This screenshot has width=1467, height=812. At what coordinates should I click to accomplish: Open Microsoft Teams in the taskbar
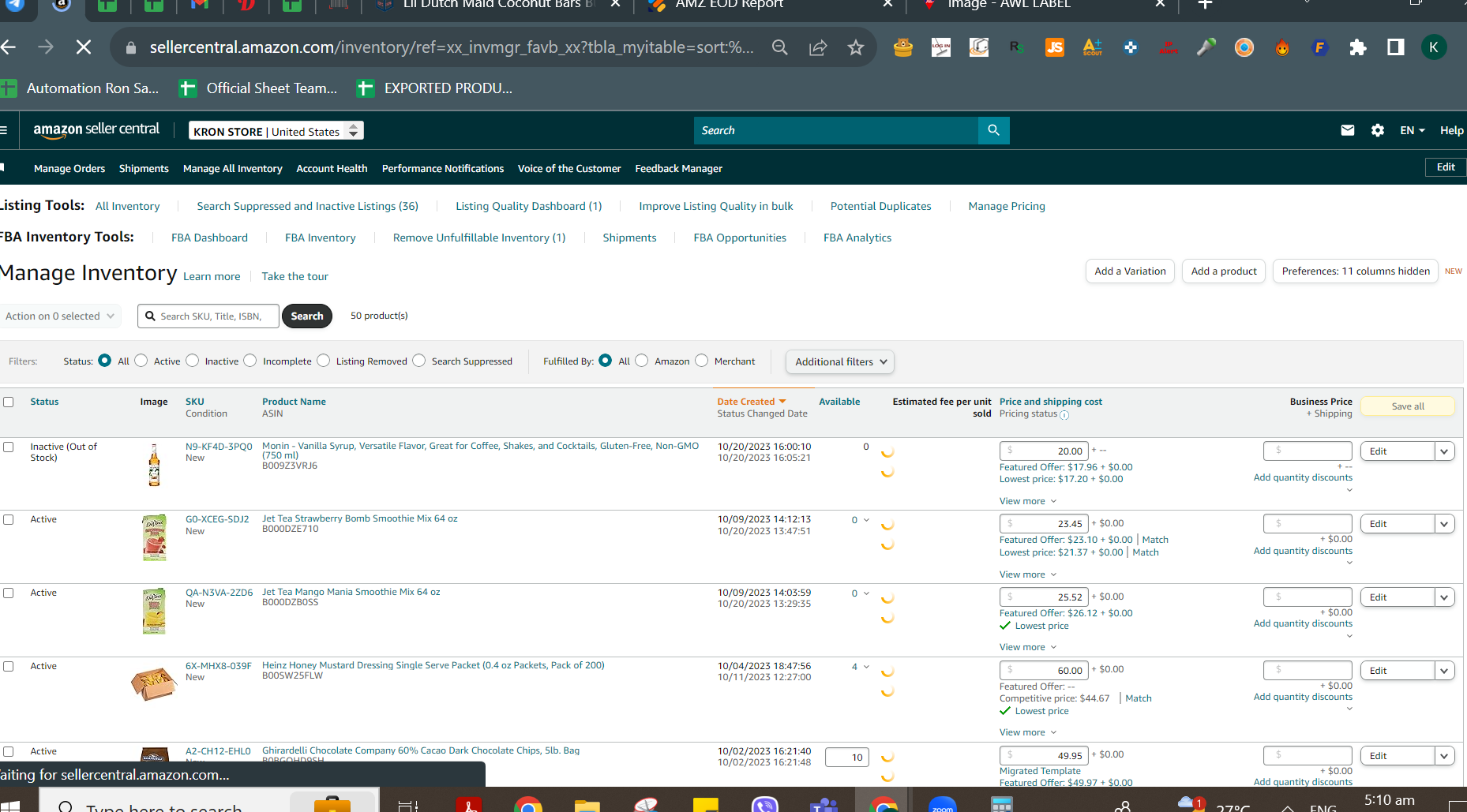click(824, 805)
